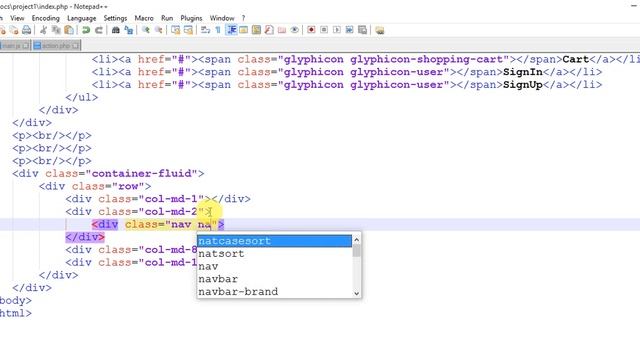Close the action.php tab

(x=76, y=46)
